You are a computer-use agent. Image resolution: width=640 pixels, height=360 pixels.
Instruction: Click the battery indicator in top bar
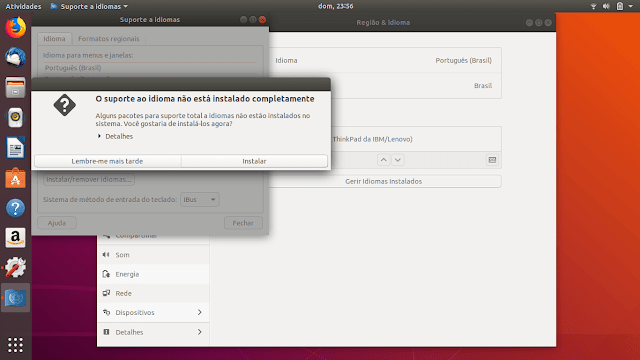[x=620, y=6]
